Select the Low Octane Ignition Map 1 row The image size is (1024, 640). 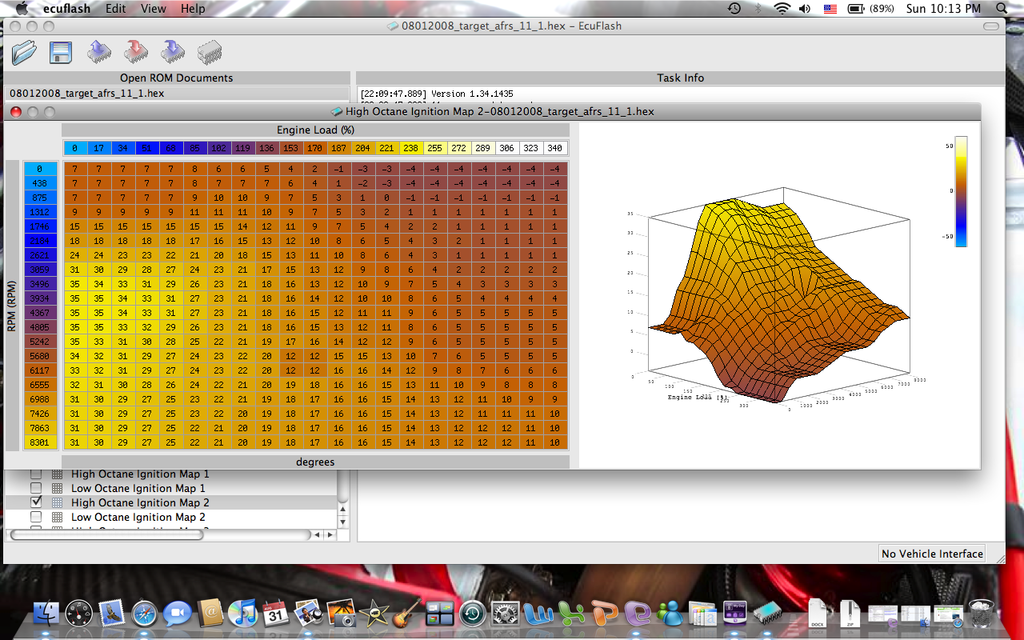(172, 488)
